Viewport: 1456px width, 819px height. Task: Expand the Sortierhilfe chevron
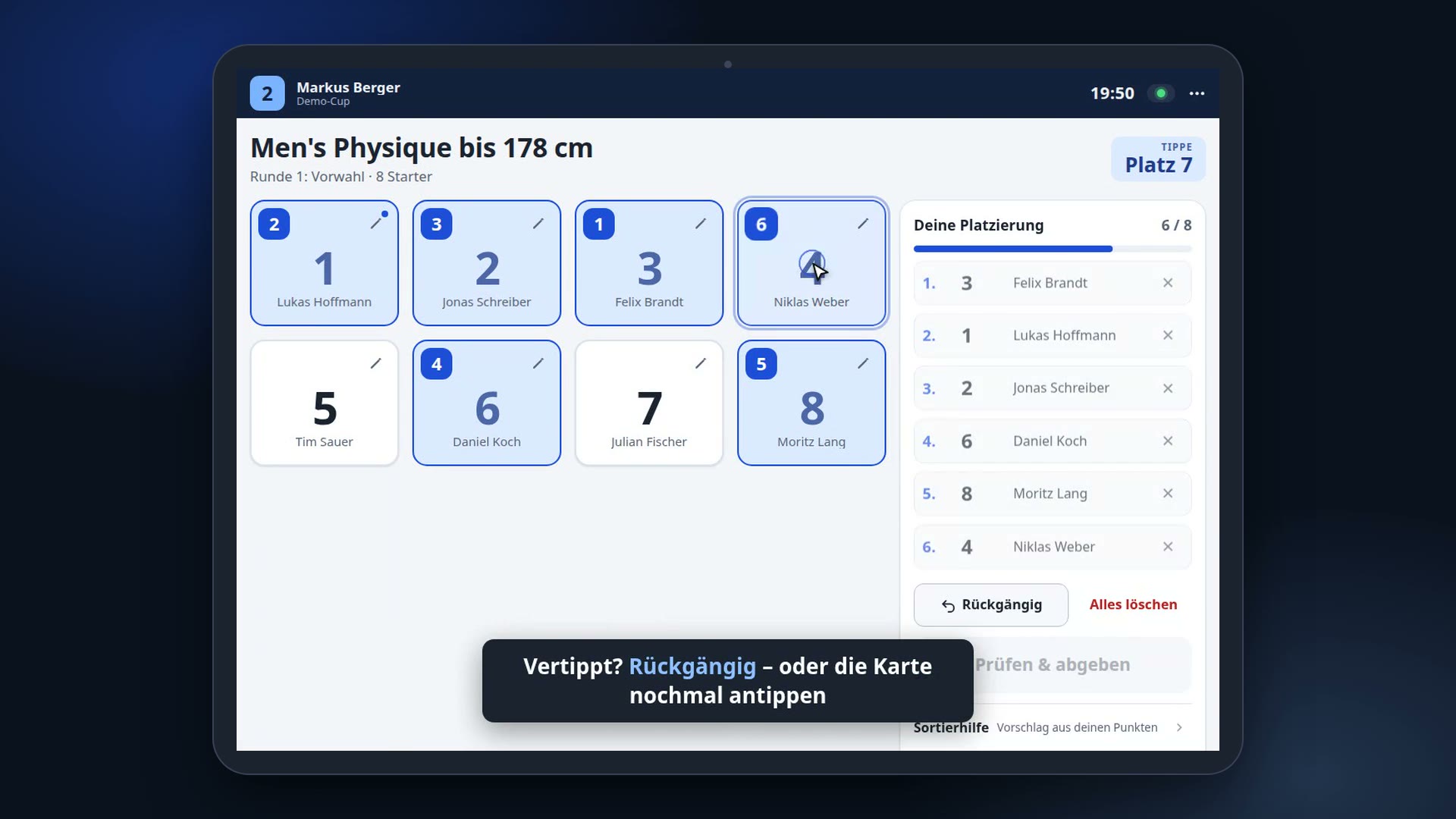1179,727
